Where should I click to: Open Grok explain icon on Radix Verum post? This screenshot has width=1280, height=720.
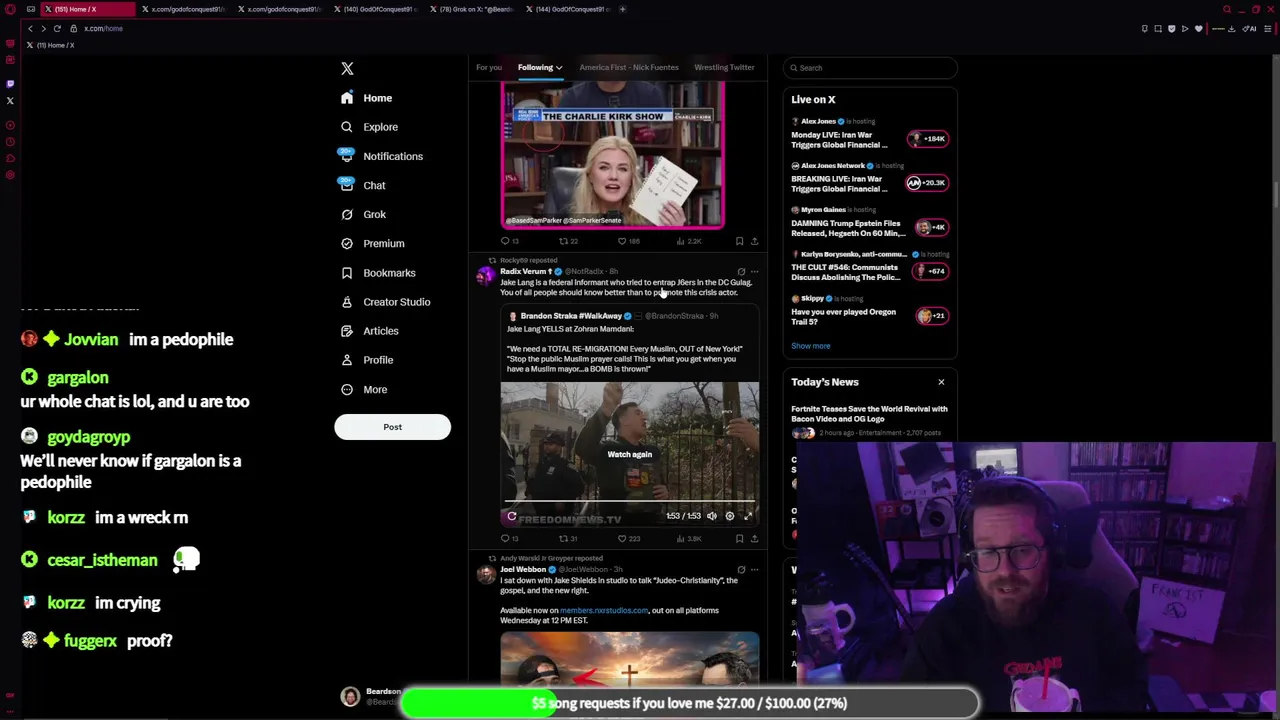click(741, 271)
